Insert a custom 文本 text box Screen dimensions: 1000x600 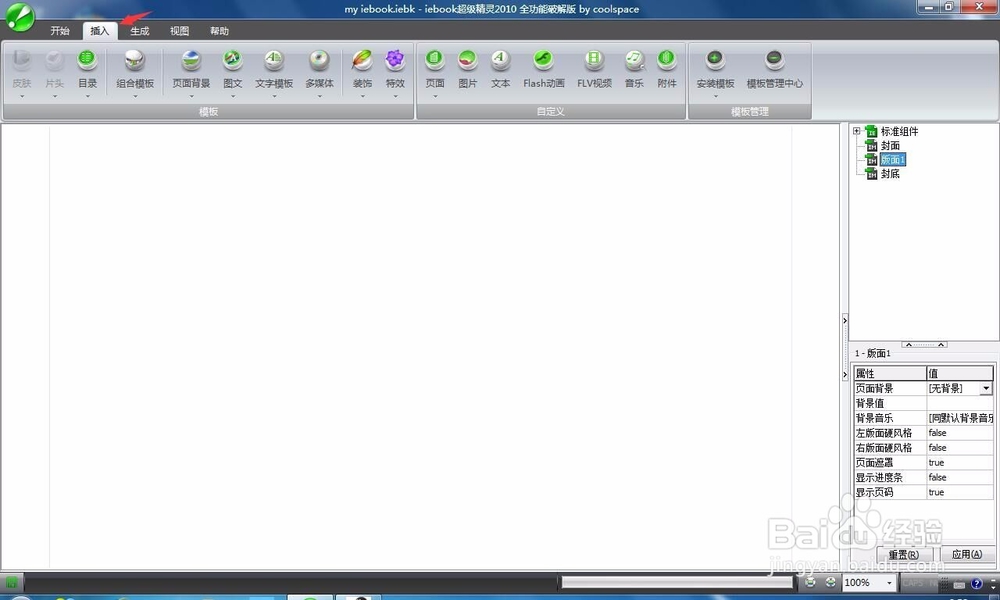(x=501, y=69)
